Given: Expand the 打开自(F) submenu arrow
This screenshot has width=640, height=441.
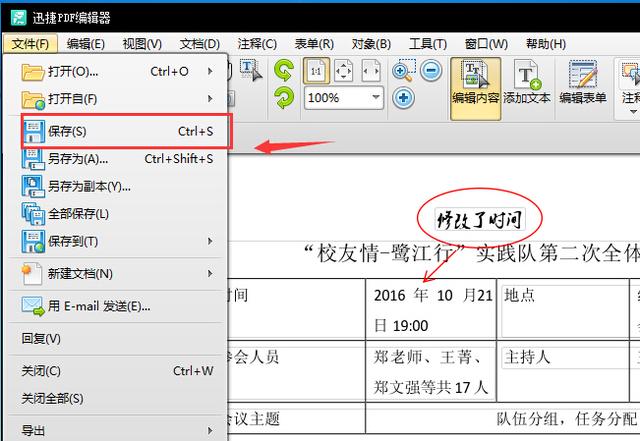Looking at the screenshot, I should pos(210,99).
